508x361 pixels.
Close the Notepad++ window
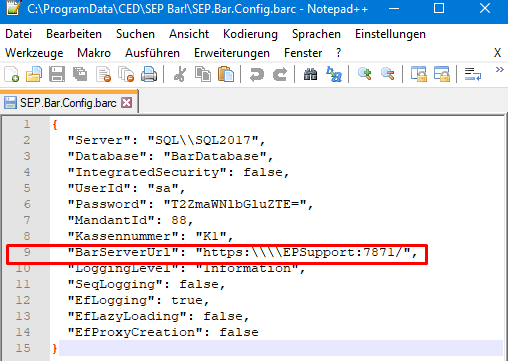tap(485, 8)
